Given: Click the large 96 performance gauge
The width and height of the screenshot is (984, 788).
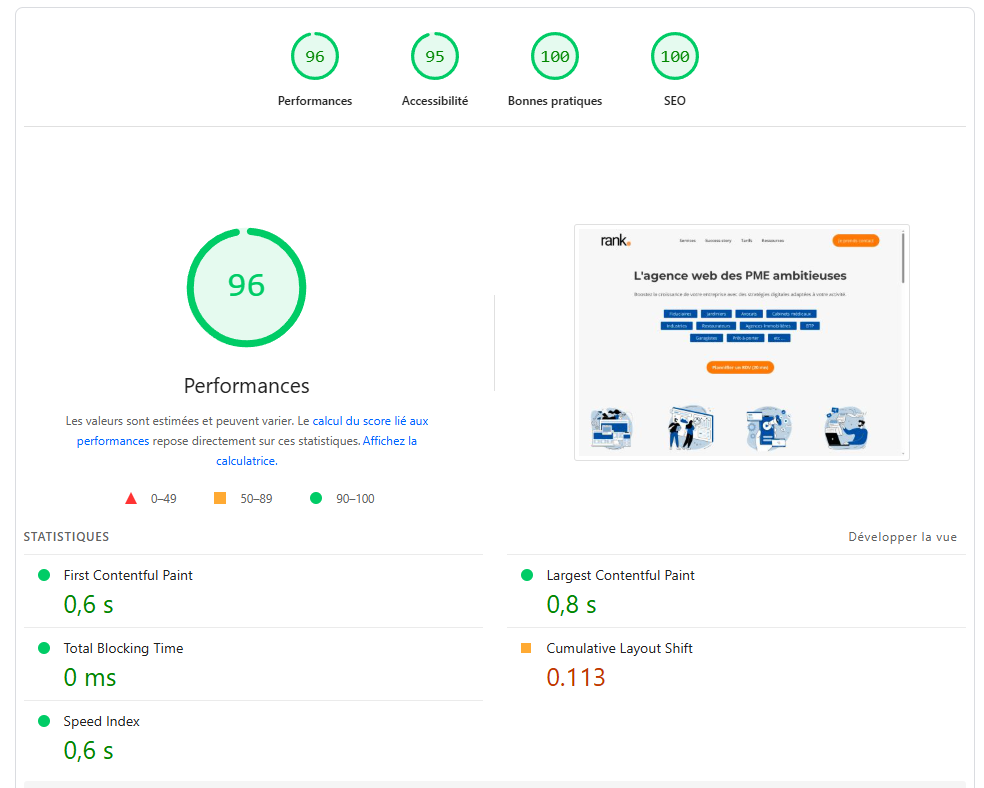Looking at the screenshot, I should 247,287.
